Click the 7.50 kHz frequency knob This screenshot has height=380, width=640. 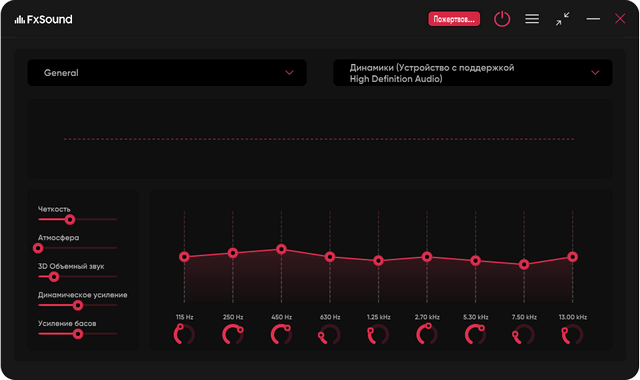[x=524, y=334]
